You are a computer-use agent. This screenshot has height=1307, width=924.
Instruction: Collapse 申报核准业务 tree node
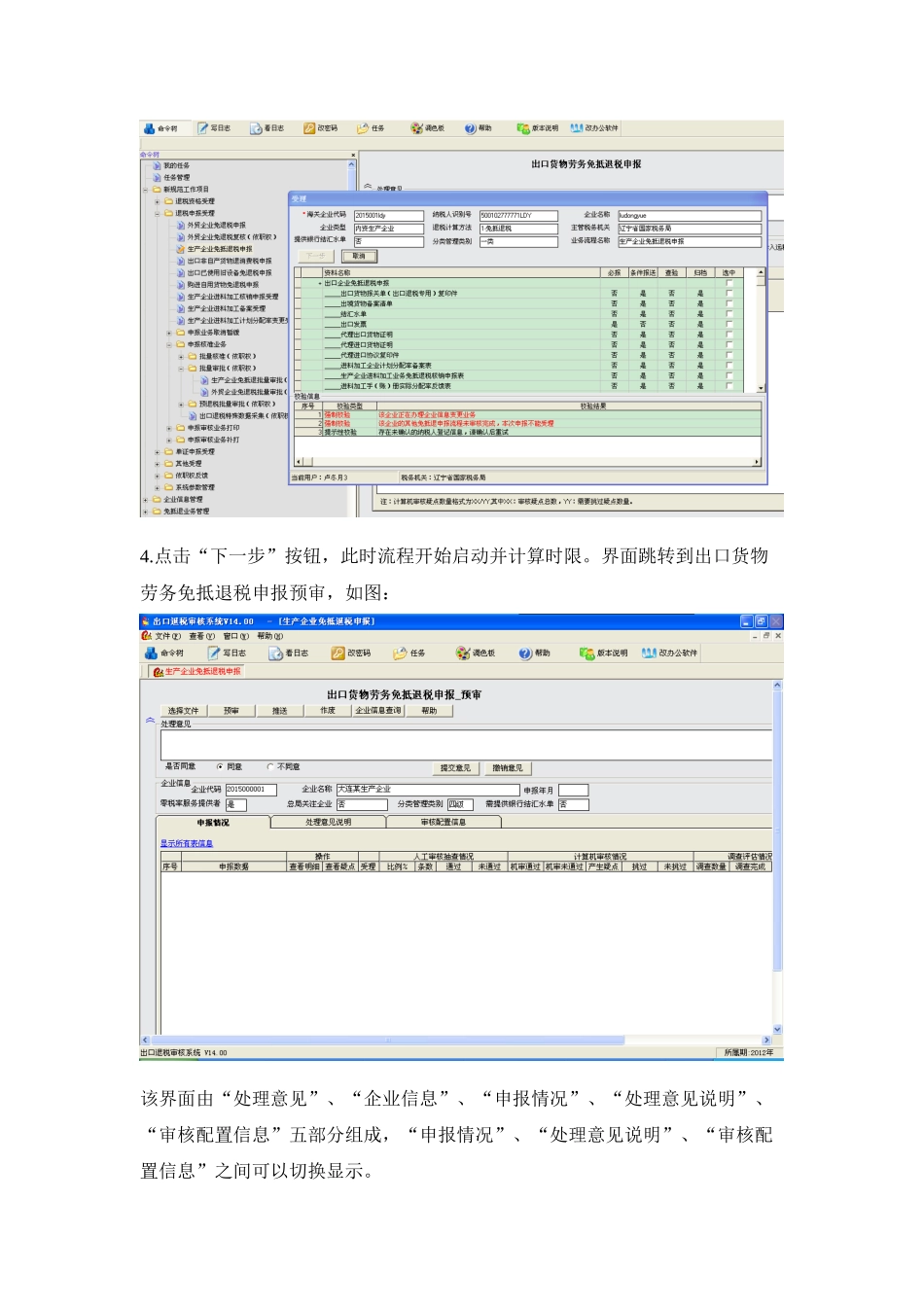point(169,344)
